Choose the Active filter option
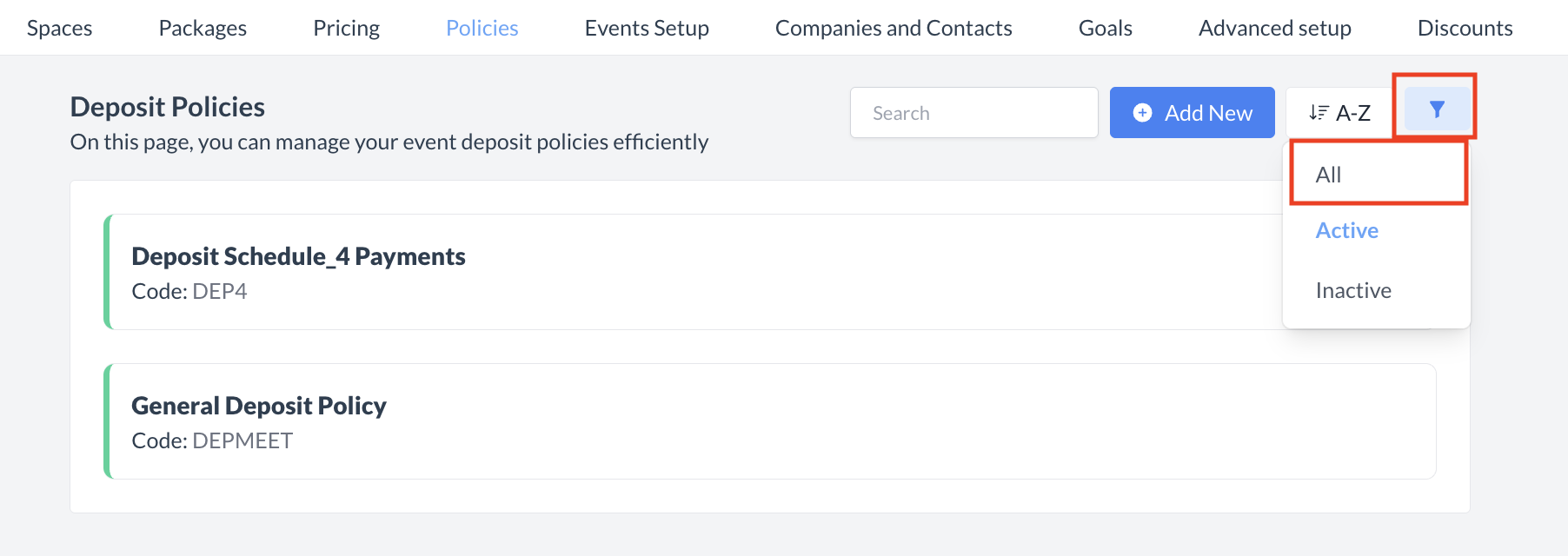The height and width of the screenshot is (556, 1568). tap(1346, 230)
